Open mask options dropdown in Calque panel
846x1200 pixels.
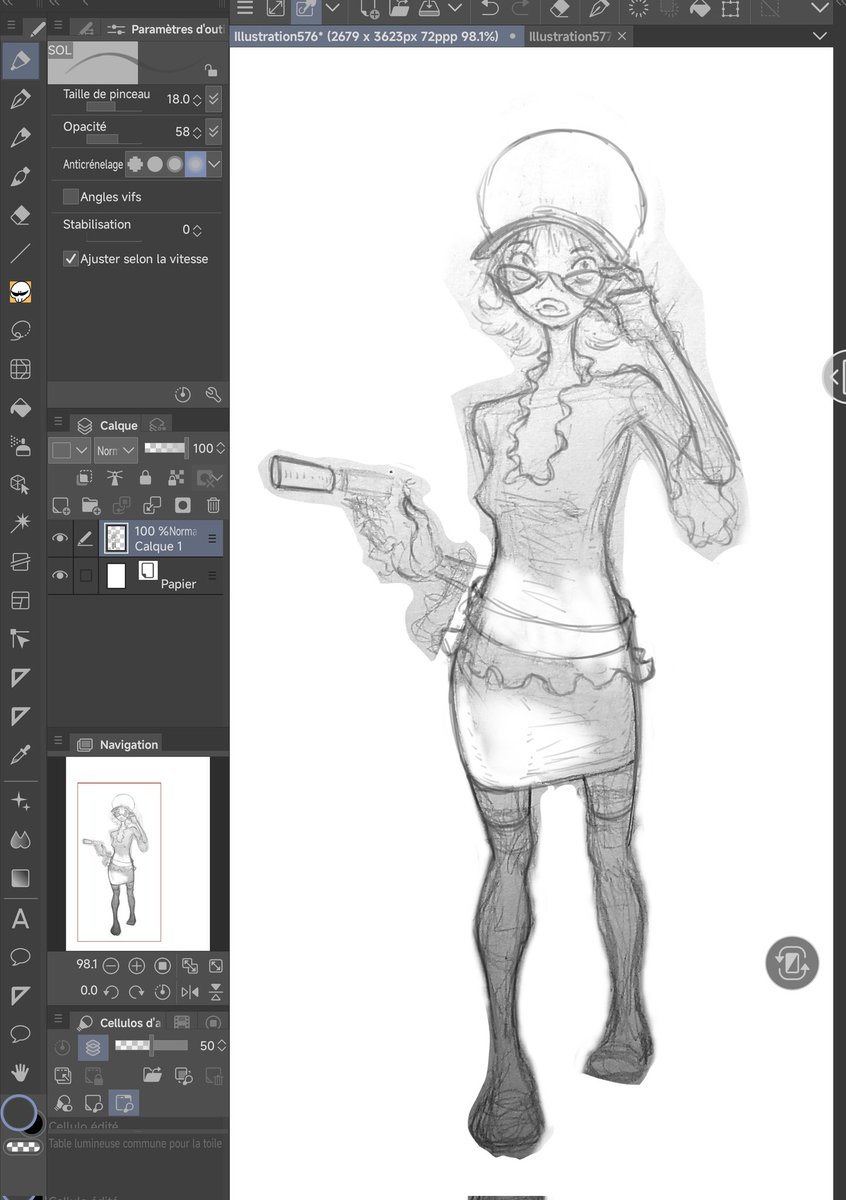[210, 478]
